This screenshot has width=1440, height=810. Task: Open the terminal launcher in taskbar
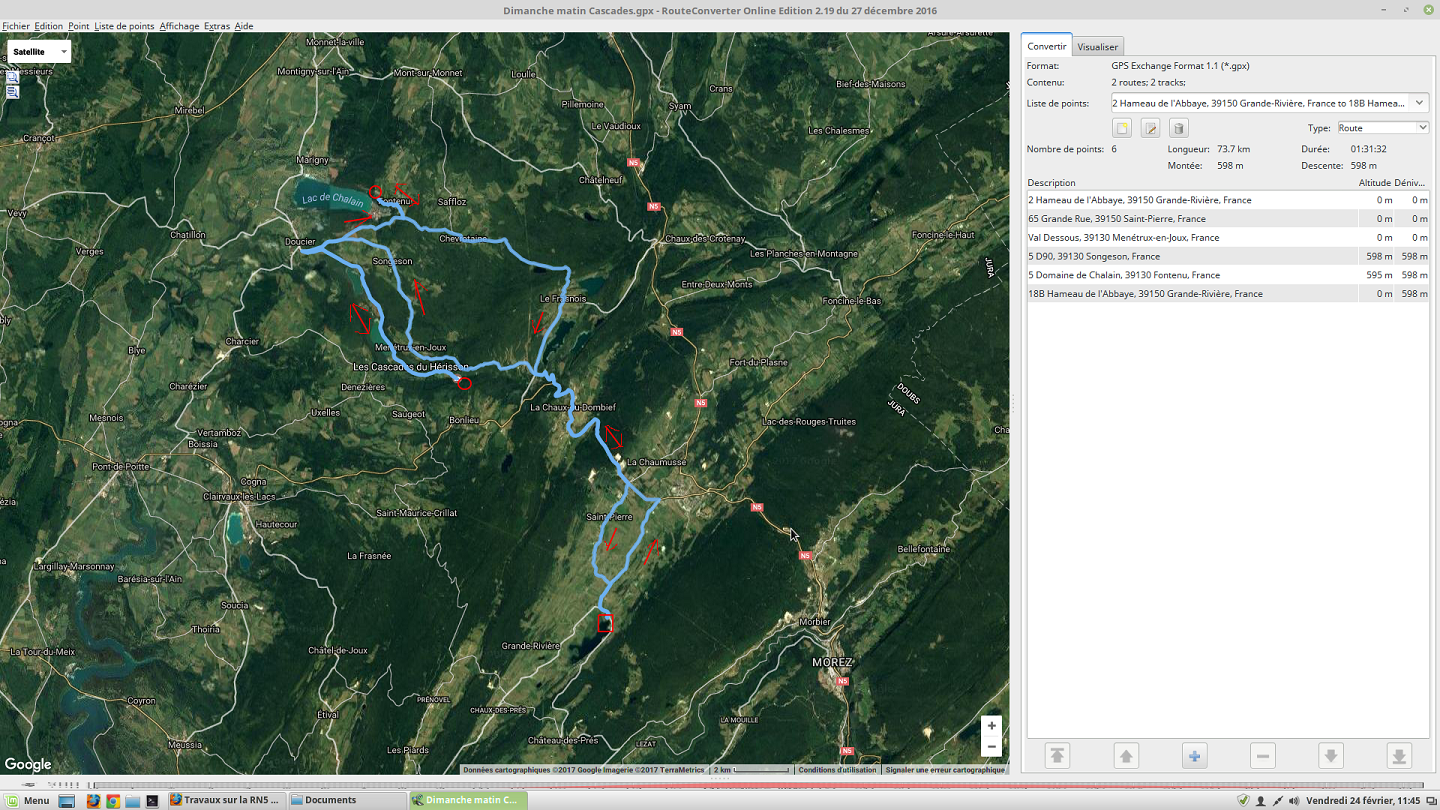click(152, 801)
